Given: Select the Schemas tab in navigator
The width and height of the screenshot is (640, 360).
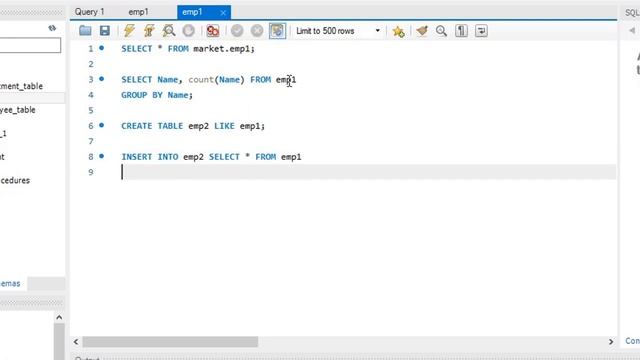Looking at the screenshot, I should 10,283.
